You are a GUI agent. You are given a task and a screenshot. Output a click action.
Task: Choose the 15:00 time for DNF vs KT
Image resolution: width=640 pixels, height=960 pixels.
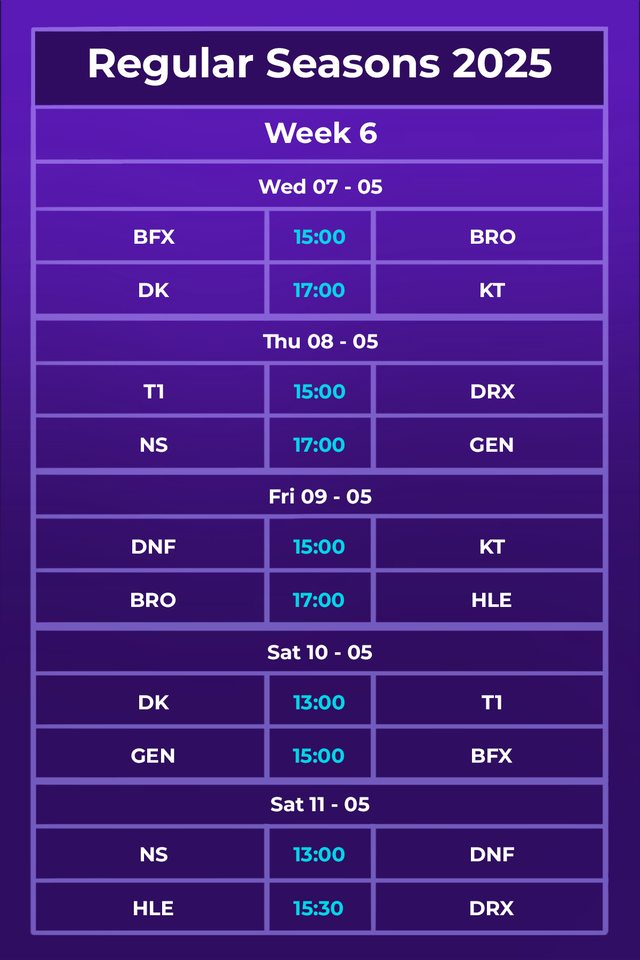(319, 547)
